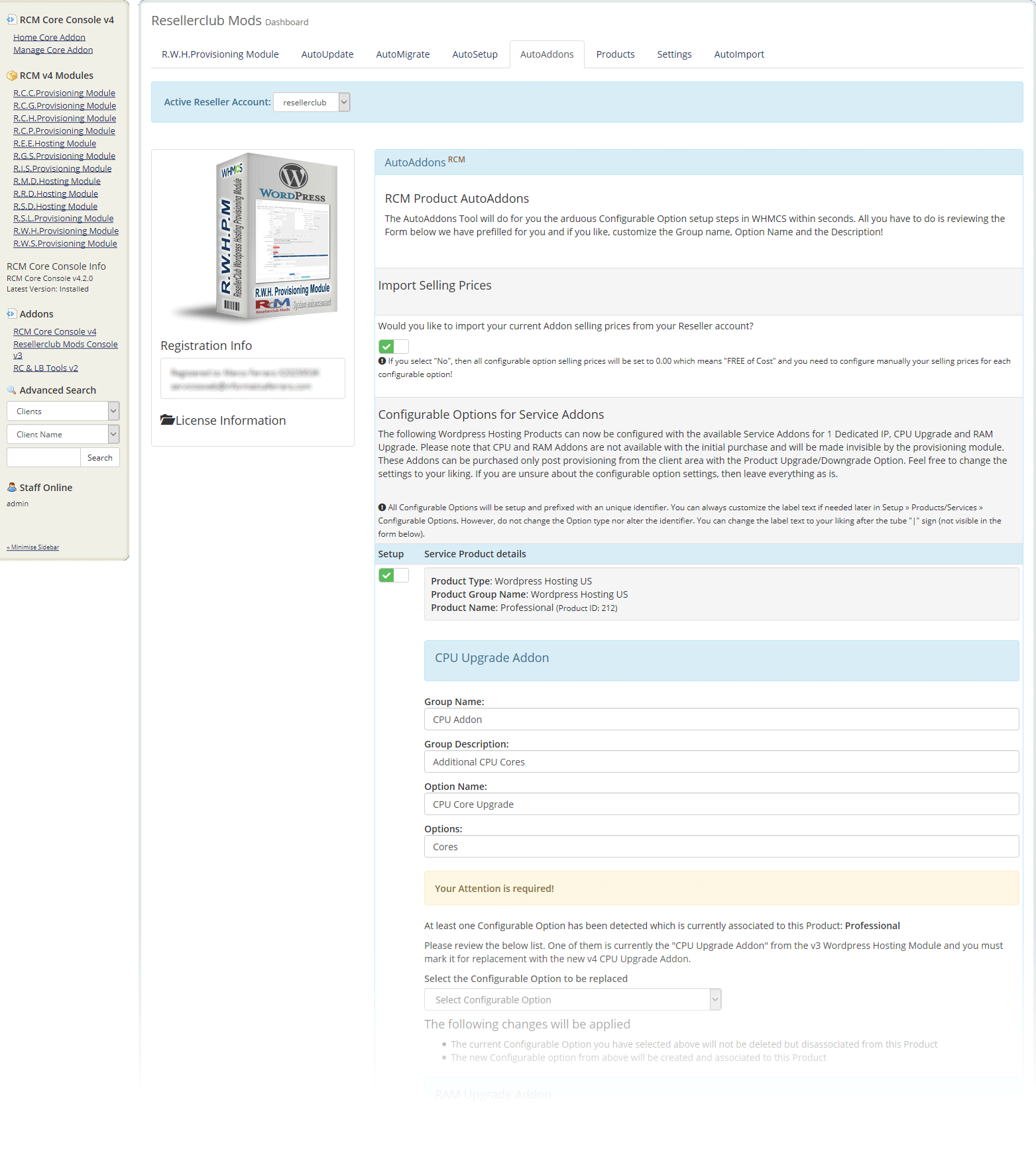Click the Group Name field 'CPU Addon'
This screenshot has height=1163, width=1036.
(x=721, y=720)
